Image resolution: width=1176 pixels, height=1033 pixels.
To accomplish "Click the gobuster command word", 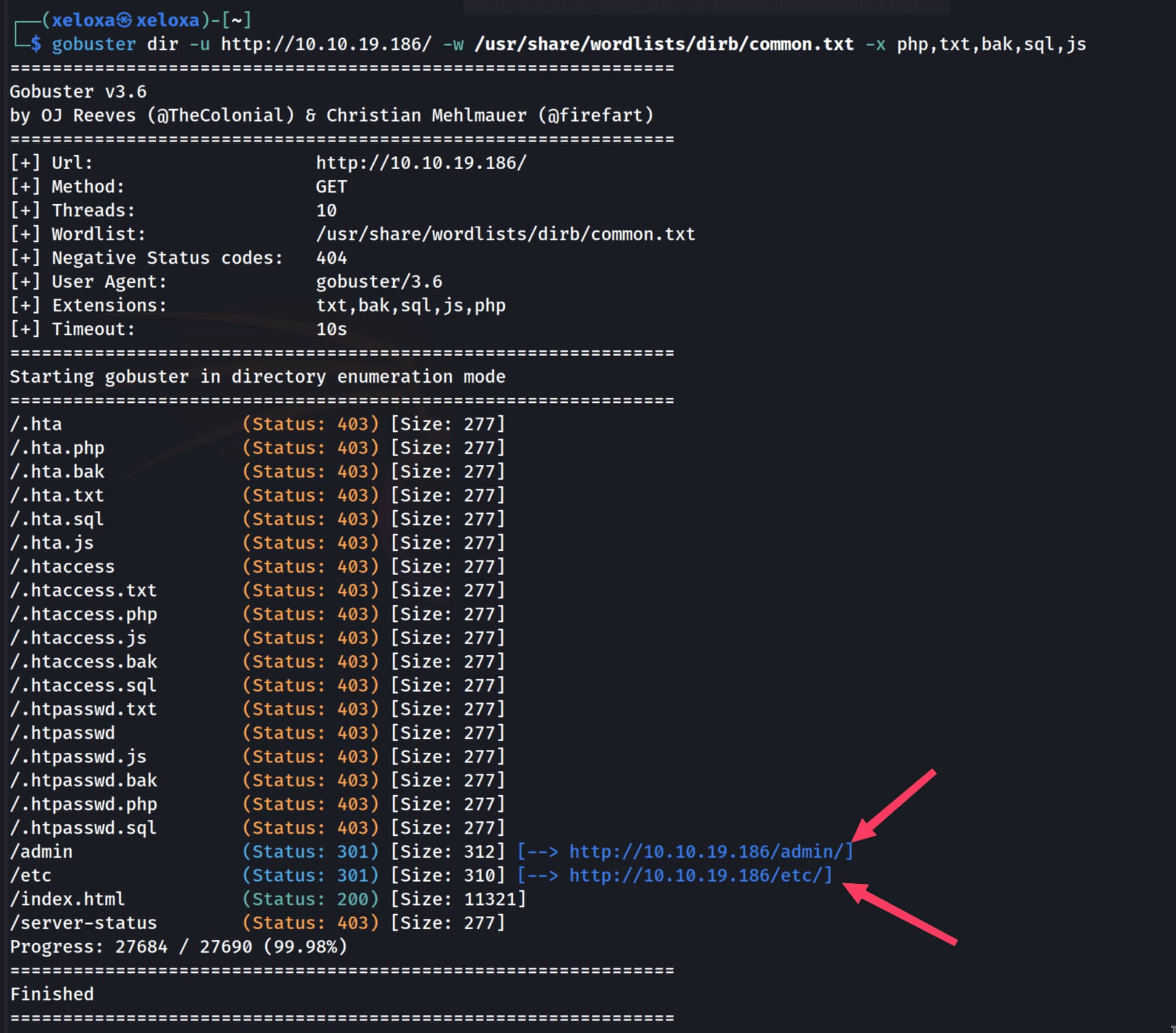I will pos(93,44).
